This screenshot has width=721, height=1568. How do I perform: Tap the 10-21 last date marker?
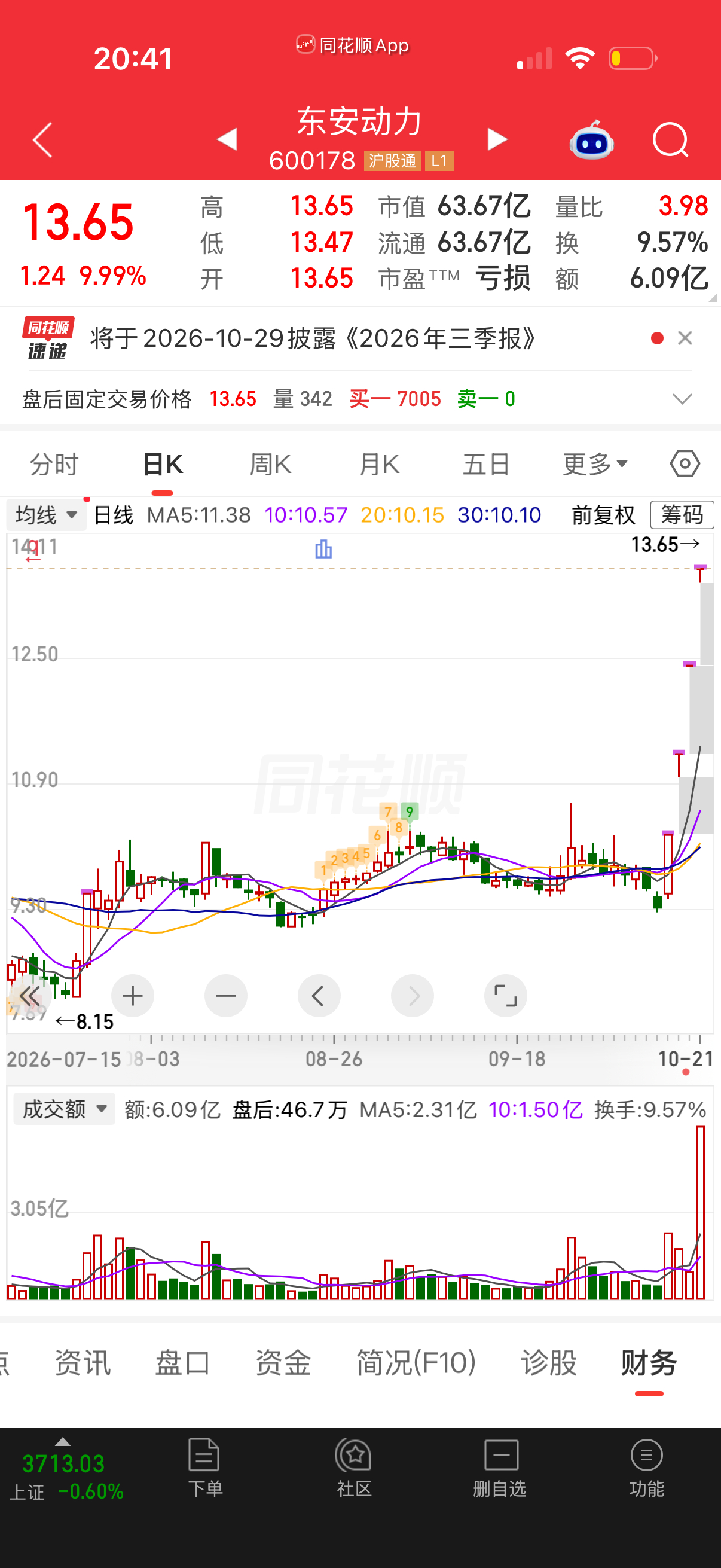point(685,1059)
